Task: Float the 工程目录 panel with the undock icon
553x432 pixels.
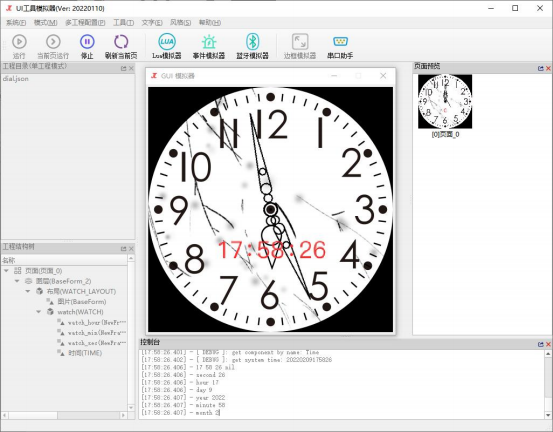Action: [x=123, y=68]
